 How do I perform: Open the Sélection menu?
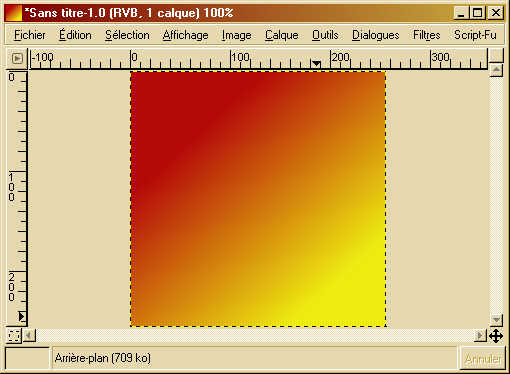click(127, 35)
